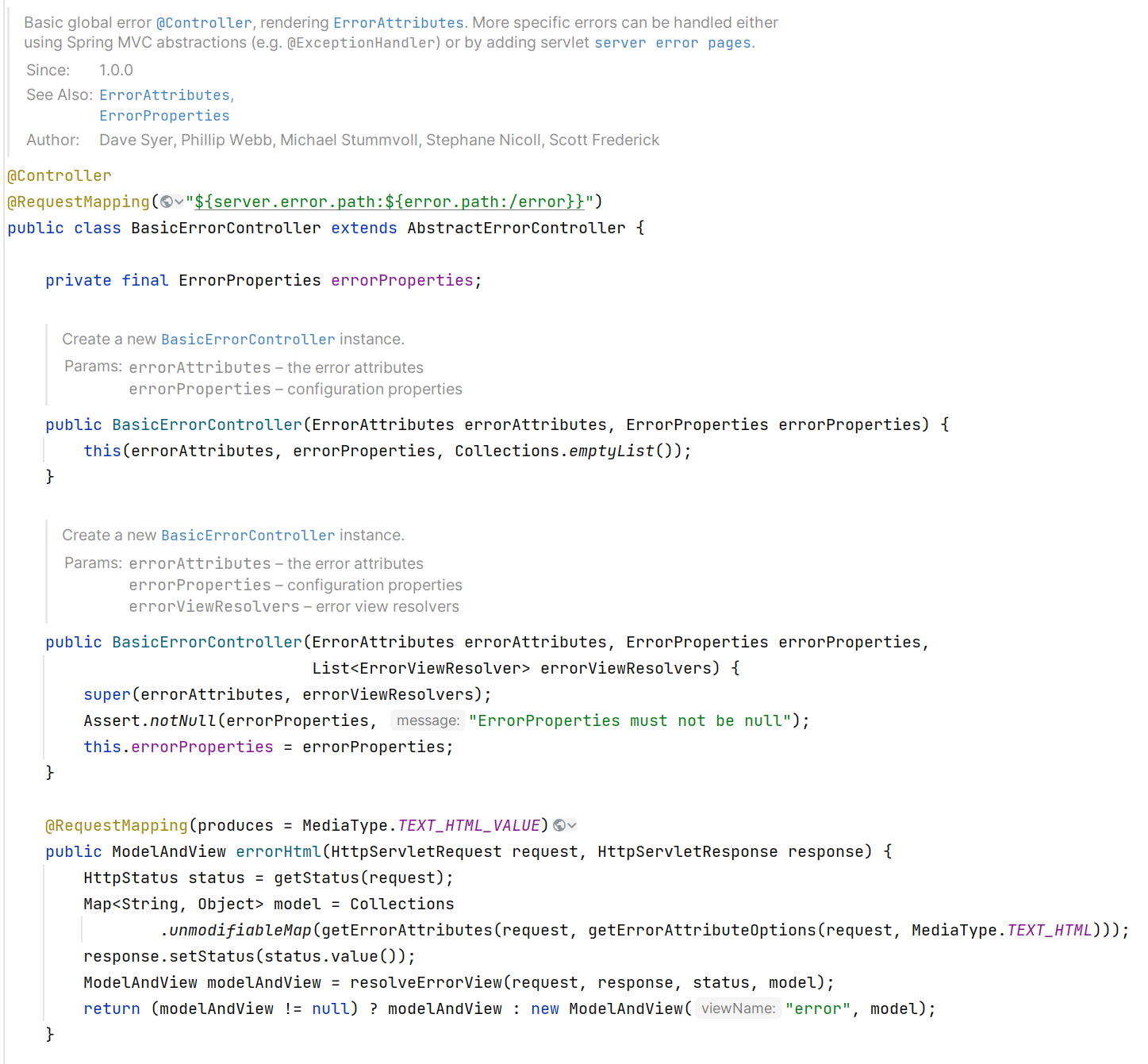Open the ErrorAttributes link in the description sentence

coord(398,23)
